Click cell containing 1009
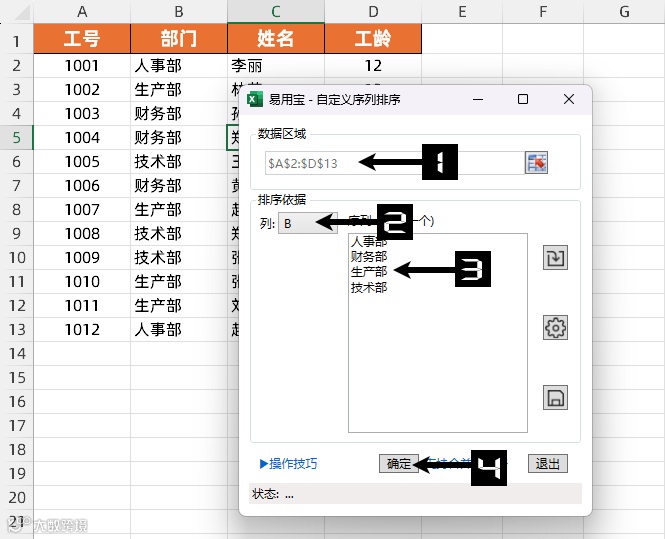This screenshot has height=539, width=665. [82, 257]
